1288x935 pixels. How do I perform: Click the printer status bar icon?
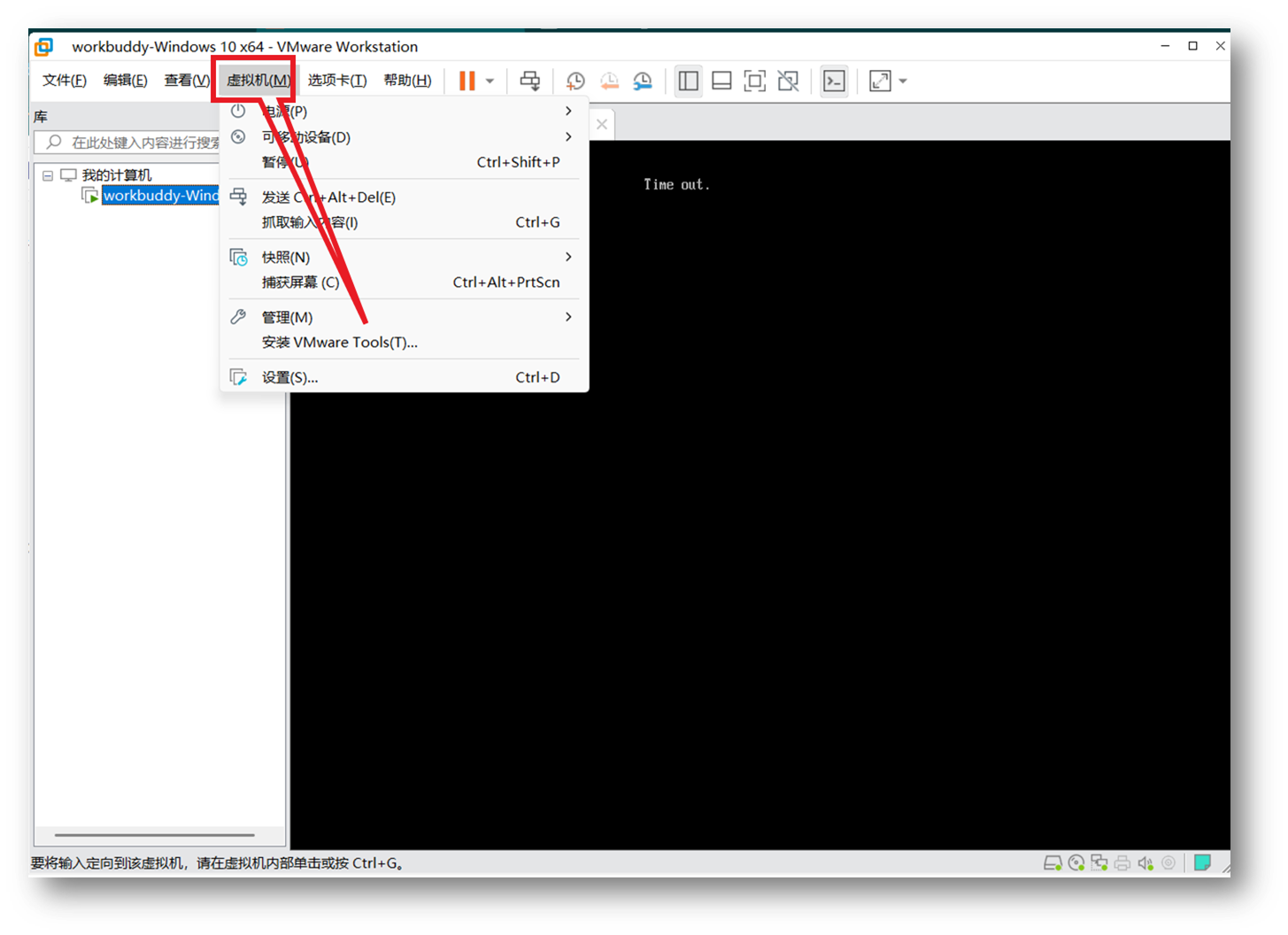(x=1122, y=862)
